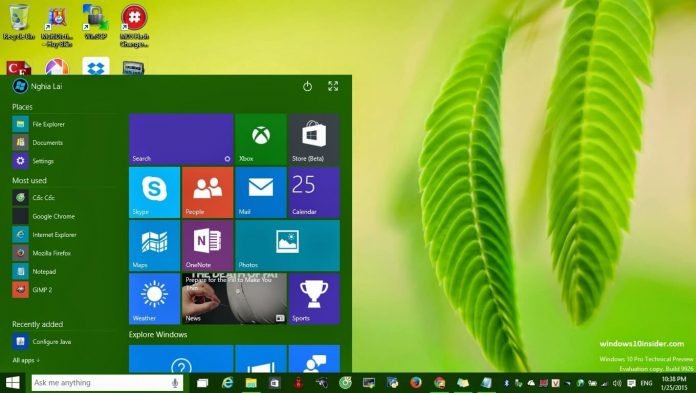Click the microphone icon in search box
Screen dimensions: 696x393
pyautogui.click(x=175, y=383)
